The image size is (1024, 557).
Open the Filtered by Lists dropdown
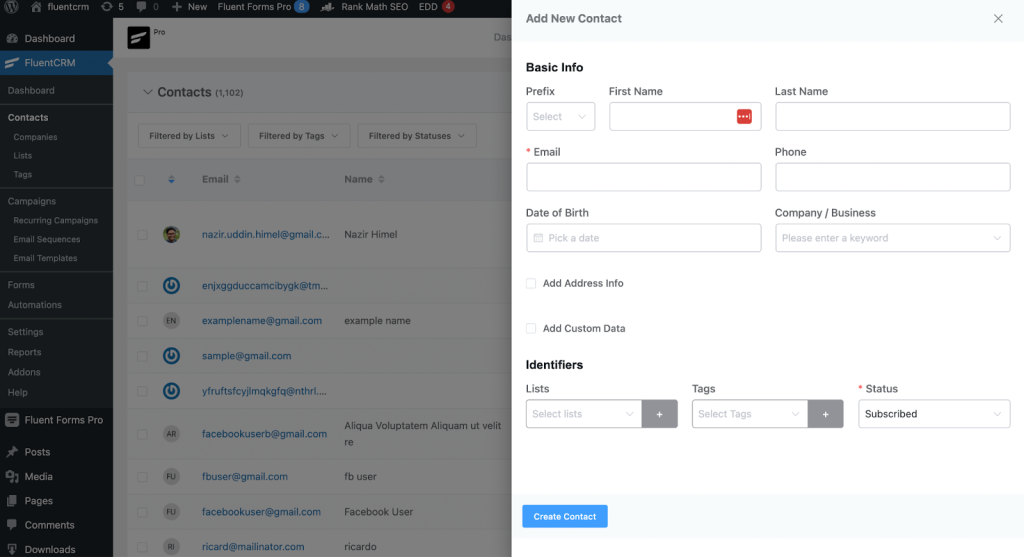coord(189,136)
